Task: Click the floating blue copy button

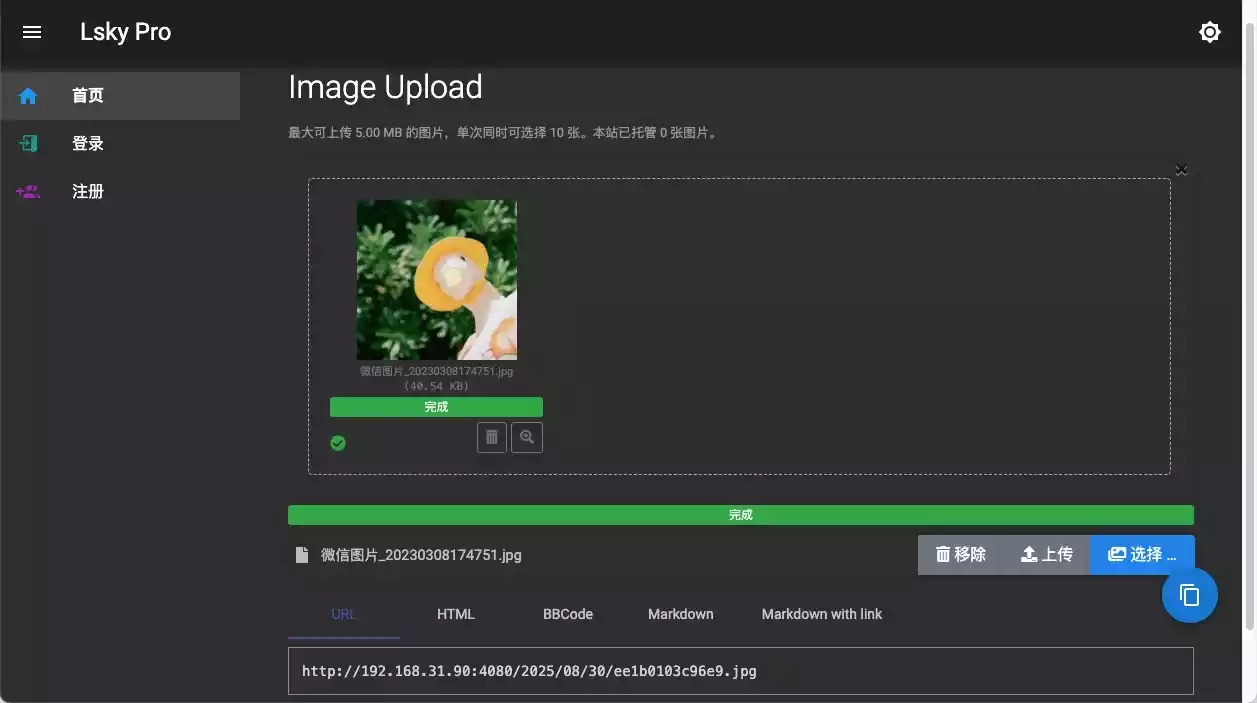Action: coord(1189,595)
